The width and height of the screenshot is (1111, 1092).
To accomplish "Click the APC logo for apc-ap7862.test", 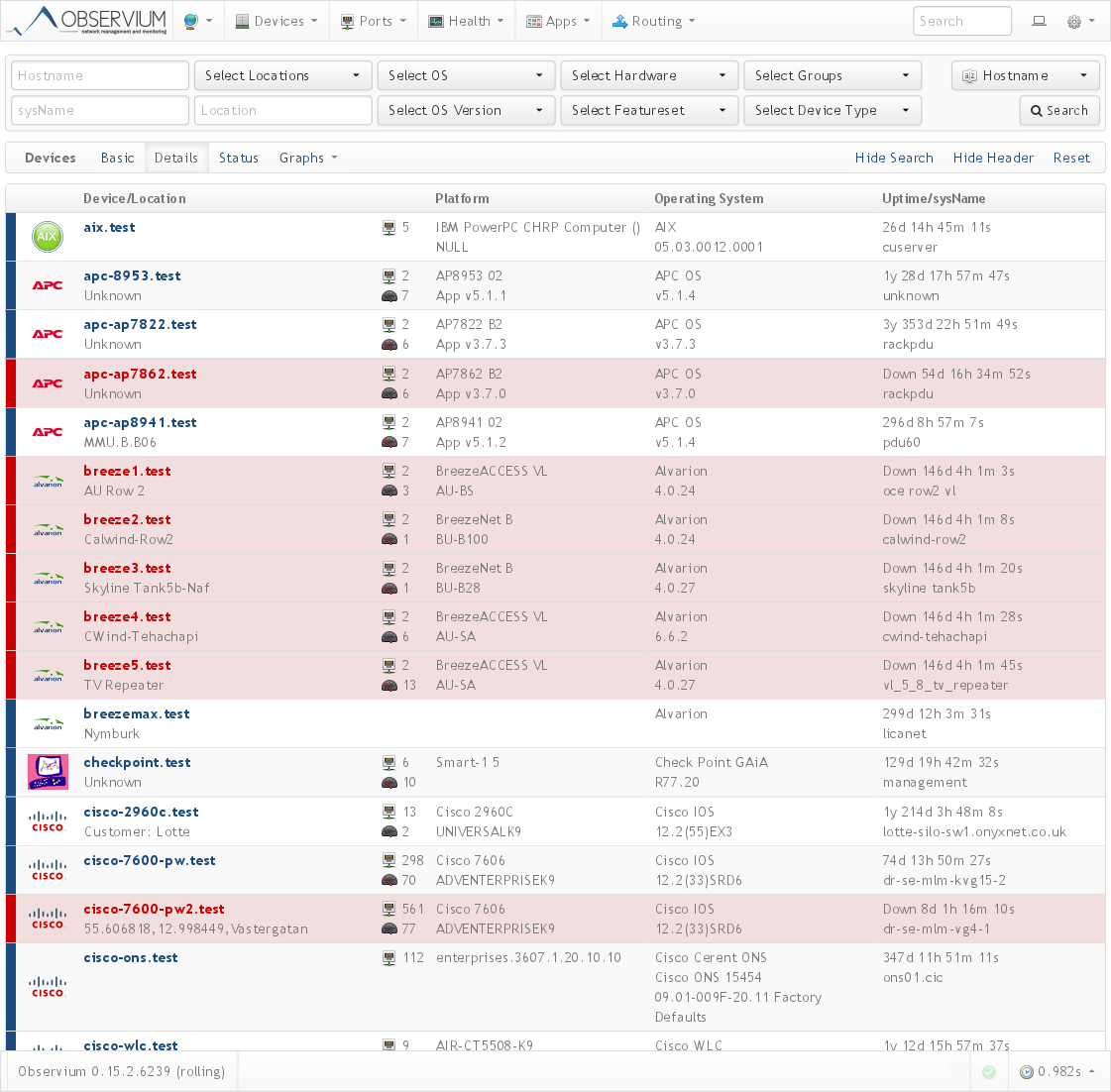I will coord(48,383).
